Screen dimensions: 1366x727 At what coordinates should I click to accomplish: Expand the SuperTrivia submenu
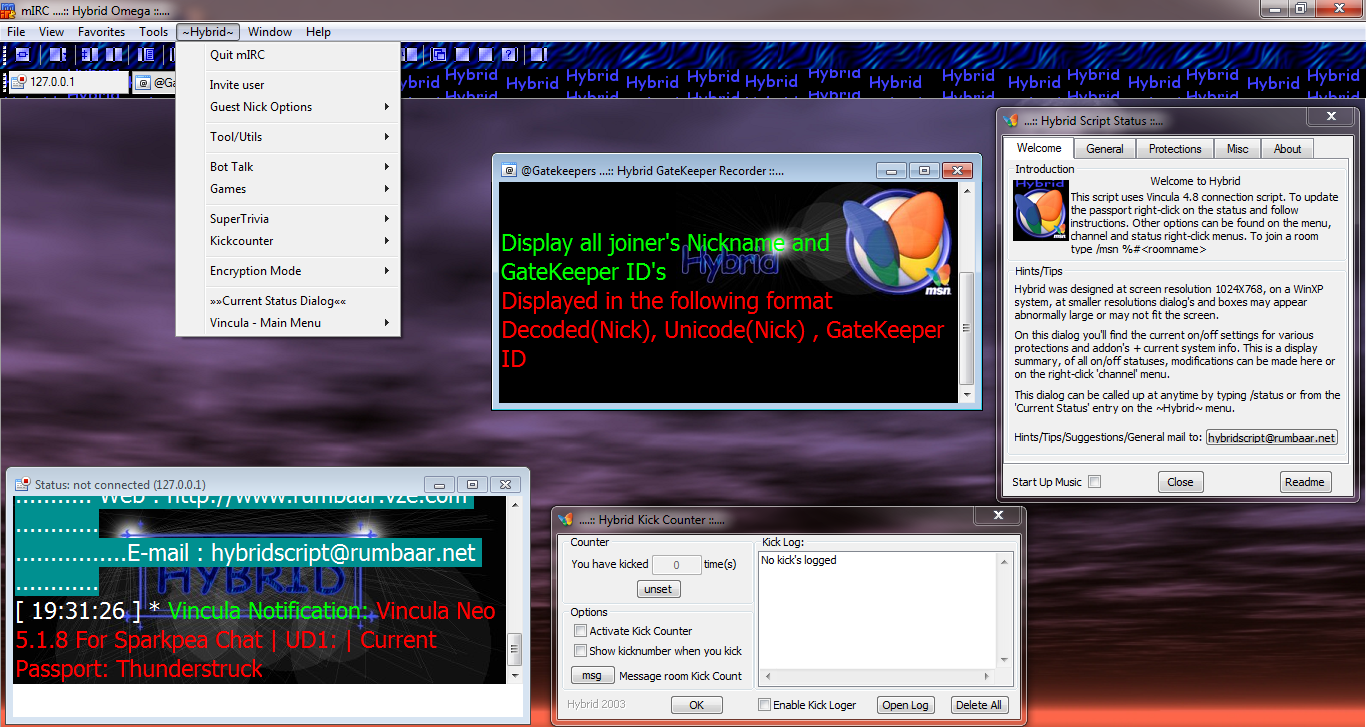pyautogui.click(x=288, y=219)
